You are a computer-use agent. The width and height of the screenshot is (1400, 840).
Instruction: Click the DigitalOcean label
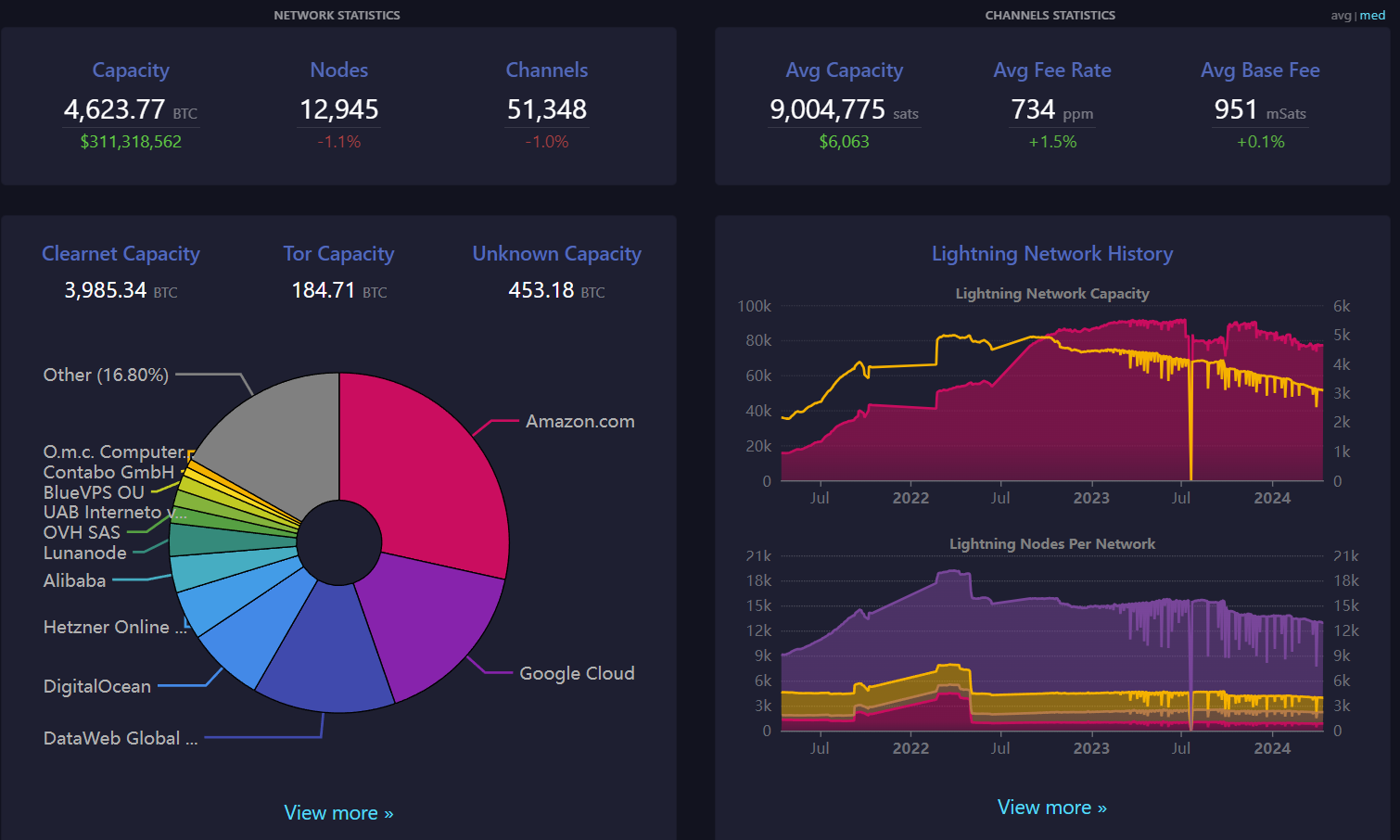click(x=96, y=687)
